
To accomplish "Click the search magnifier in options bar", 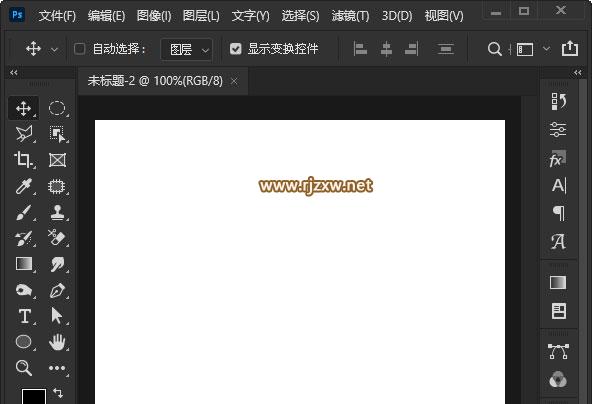I will click(x=495, y=49).
